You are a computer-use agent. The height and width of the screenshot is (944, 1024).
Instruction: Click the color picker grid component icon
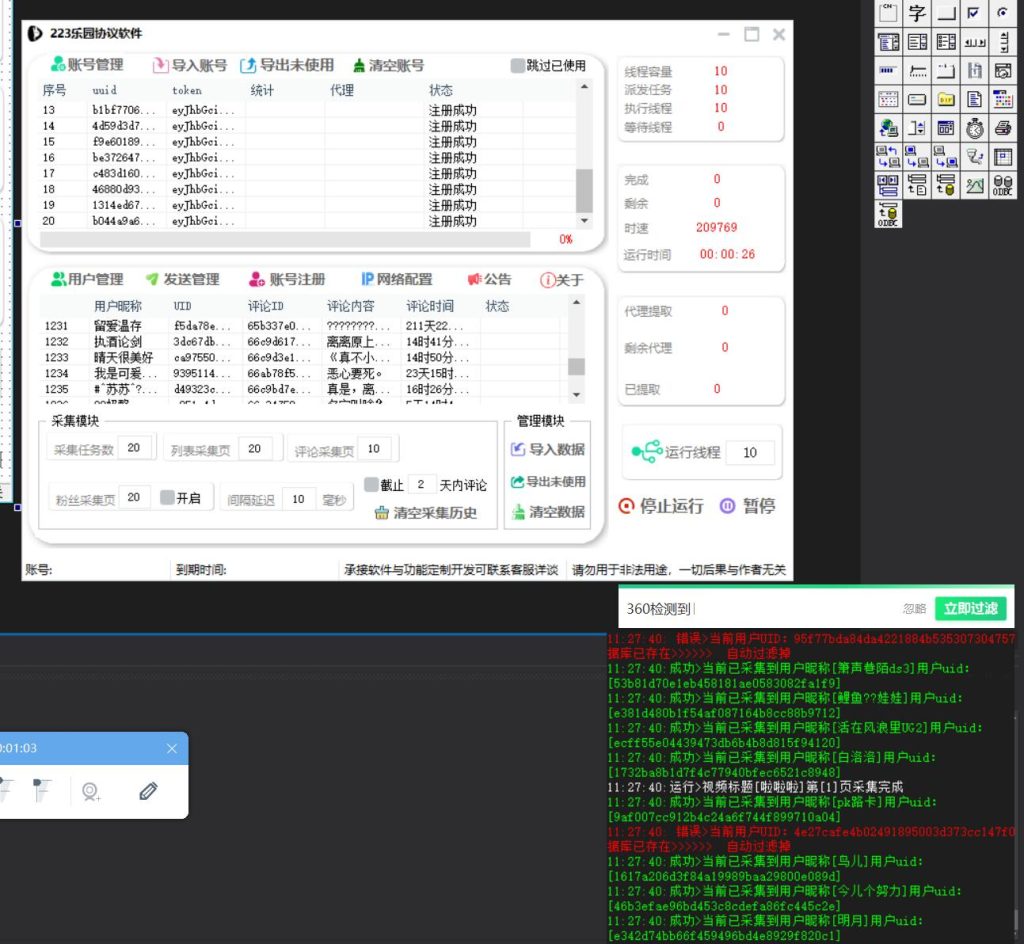(1003, 99)
